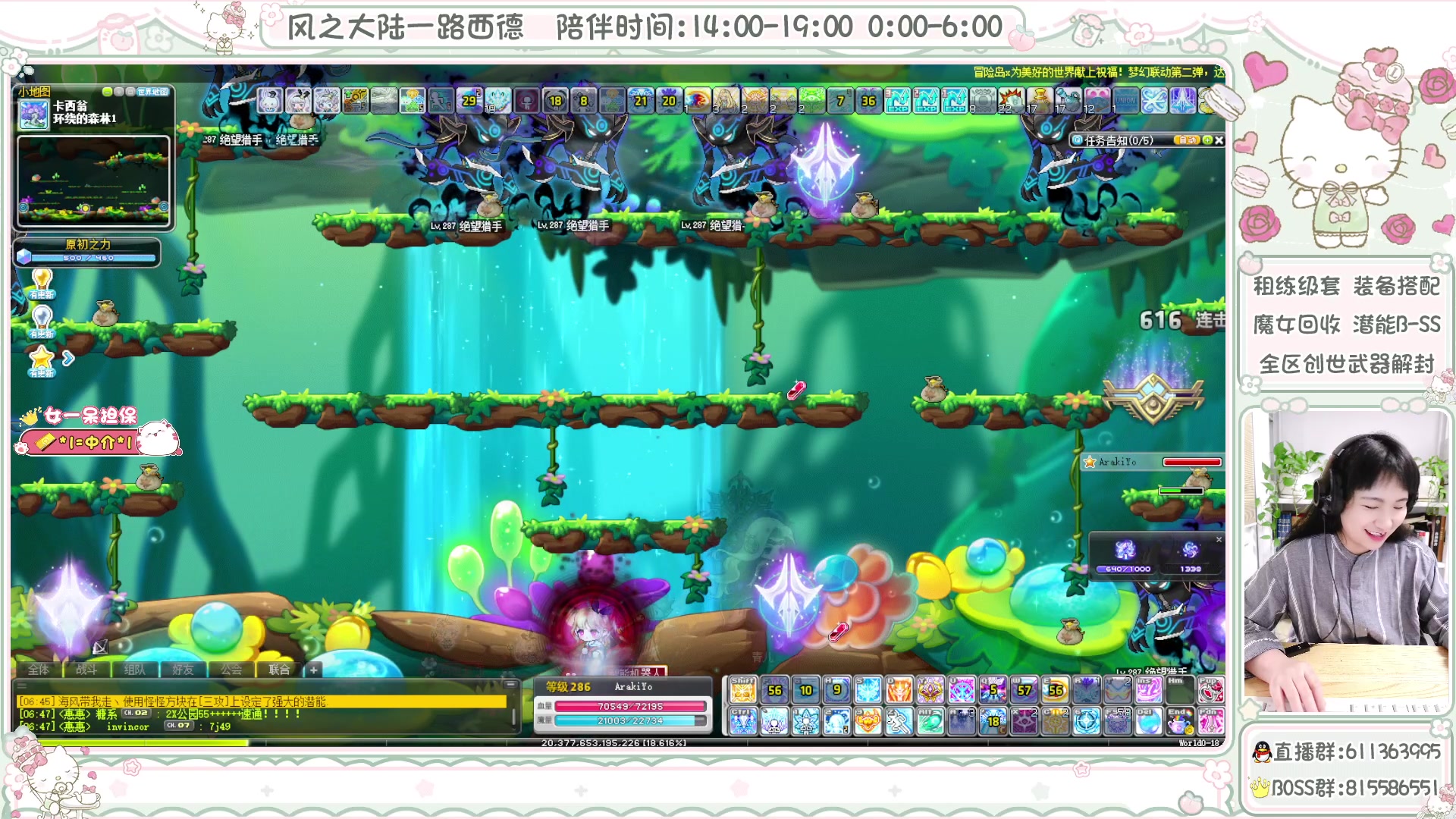The height and width of the screenshot is (819, 1456).
Task: Toggle the 自动 auto button in quest notifier
Action: click(1186, 140)
